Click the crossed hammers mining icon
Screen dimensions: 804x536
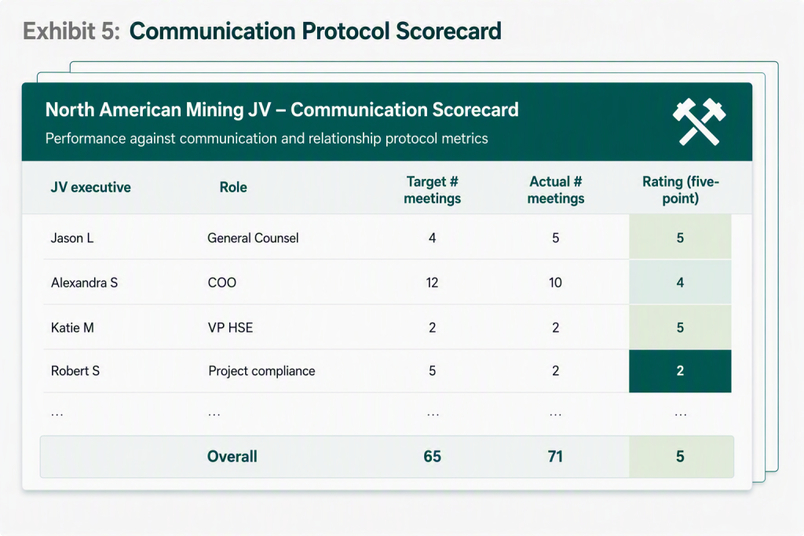(699, 122)
